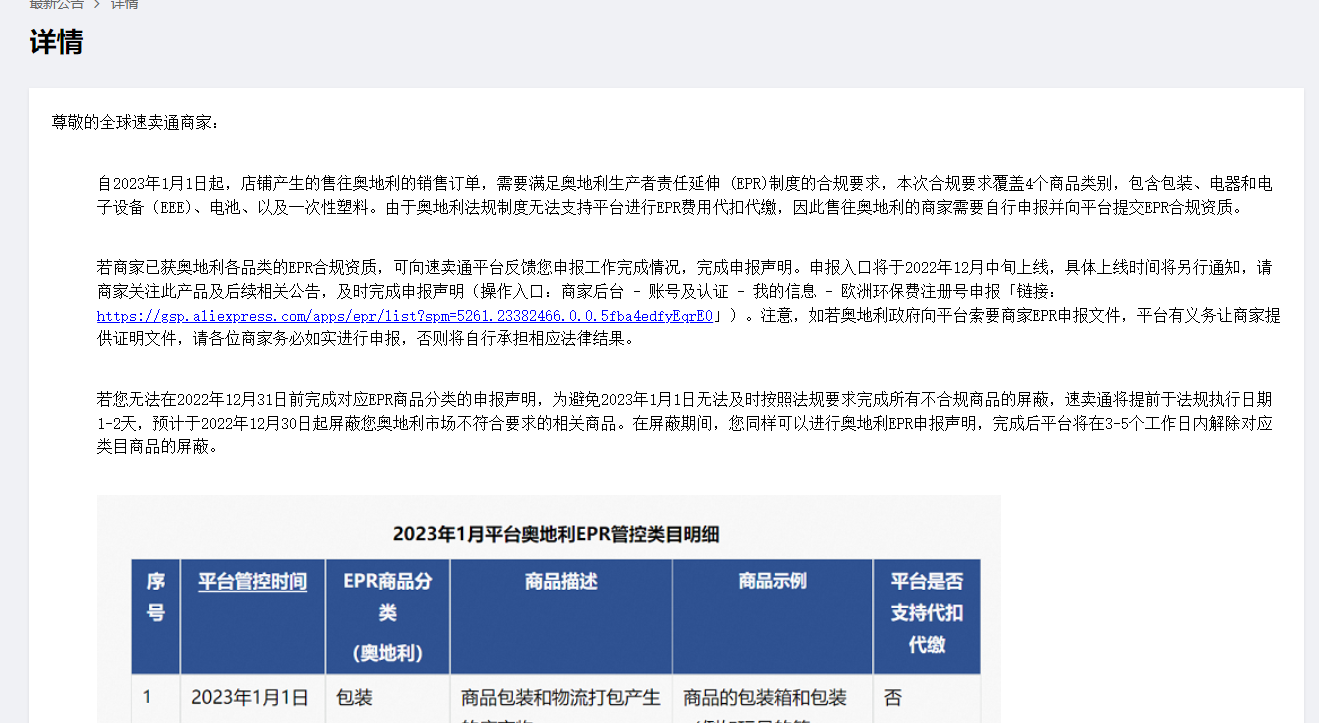Viewport: 1319px width, 723px height.
Task: Click the 平台管控时间 column header
Action: pos(253,616)
